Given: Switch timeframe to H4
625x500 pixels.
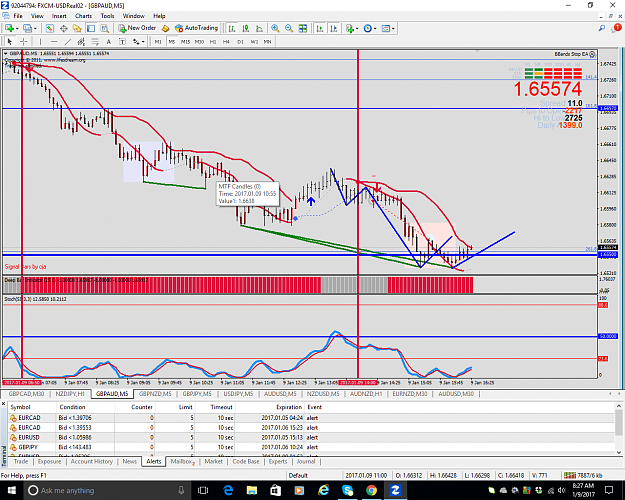Looking at the screenshot, I should coord(226,41).
